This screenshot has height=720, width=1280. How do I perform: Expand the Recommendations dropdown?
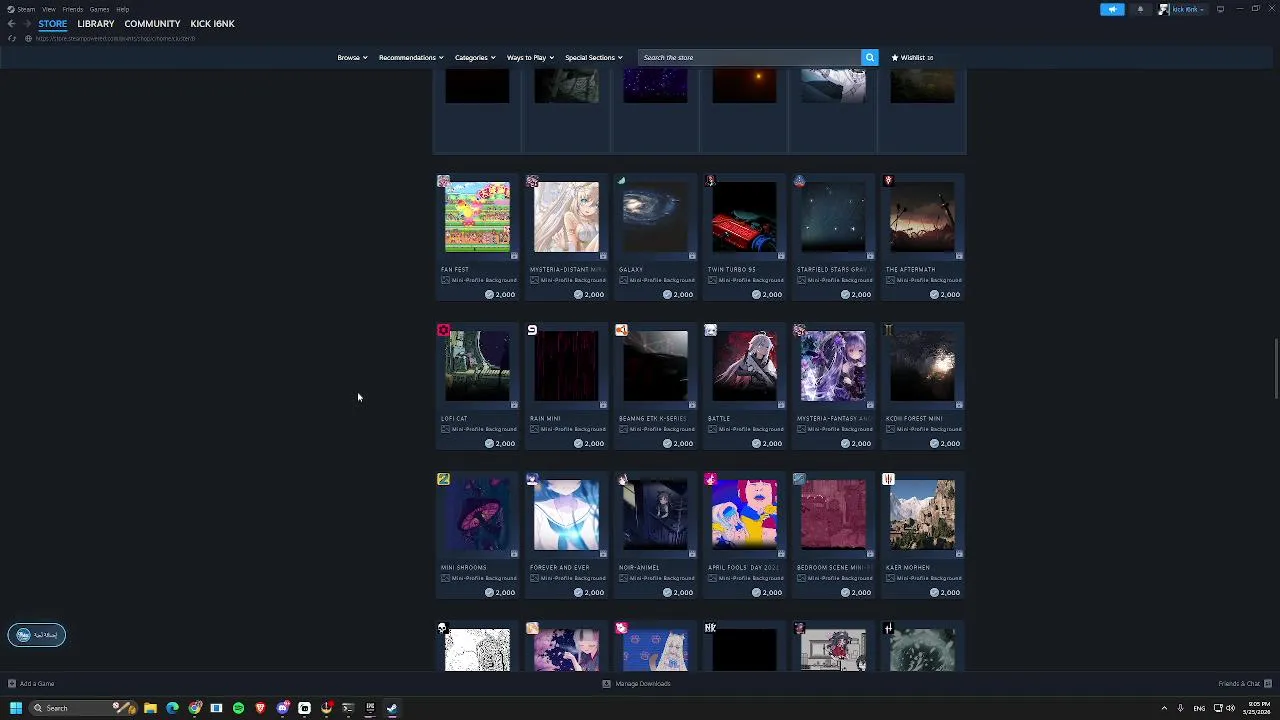click(x=411, y=57)
